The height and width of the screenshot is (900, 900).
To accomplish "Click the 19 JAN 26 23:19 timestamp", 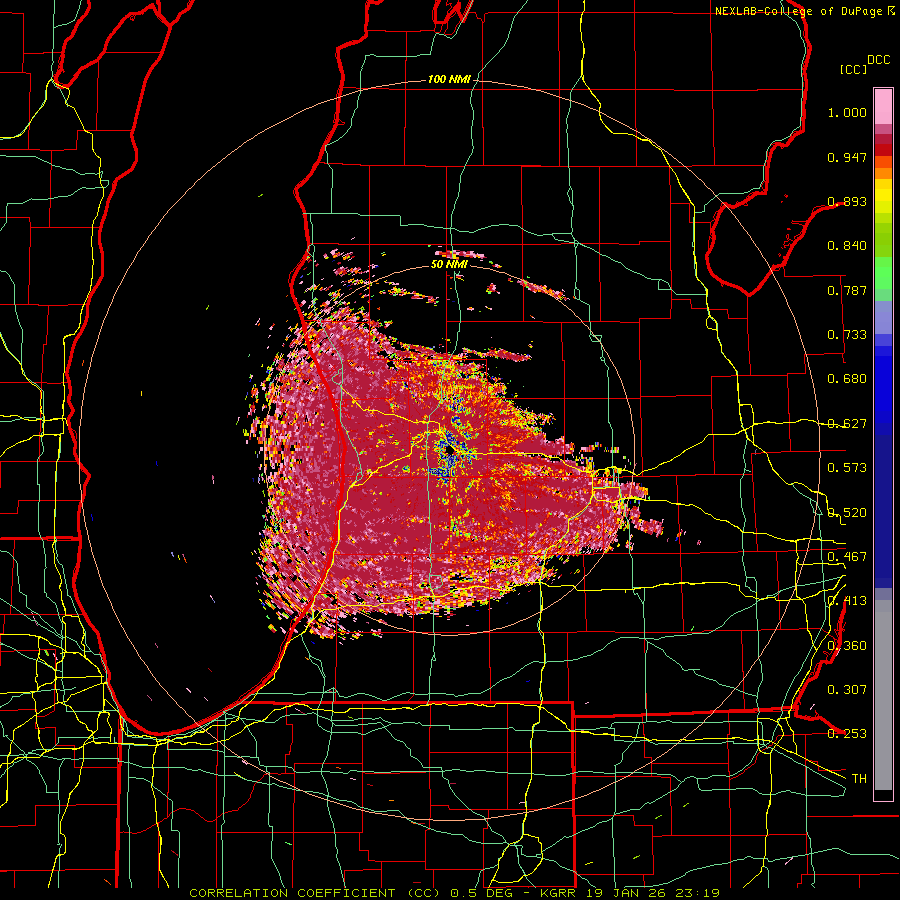I will coord(653,893).
